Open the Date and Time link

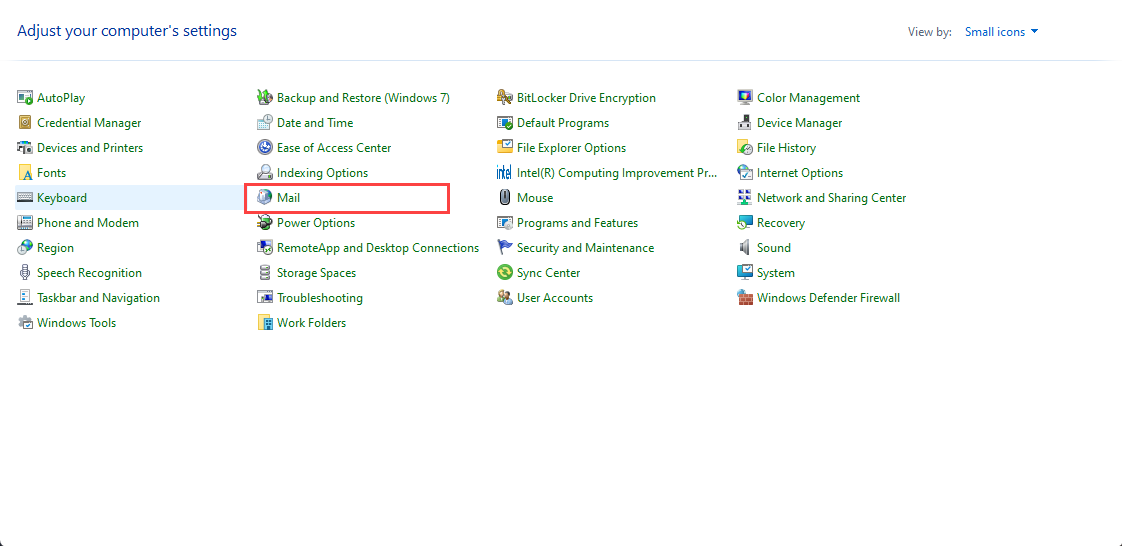coord(315,123)
